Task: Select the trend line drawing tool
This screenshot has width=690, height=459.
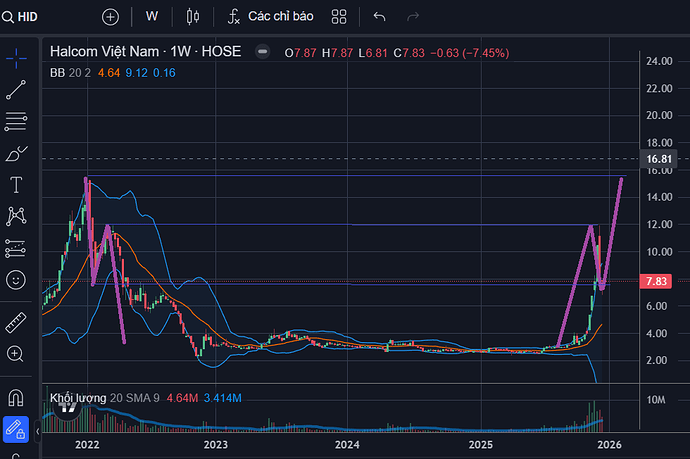Action: click(x=16, y=90)
